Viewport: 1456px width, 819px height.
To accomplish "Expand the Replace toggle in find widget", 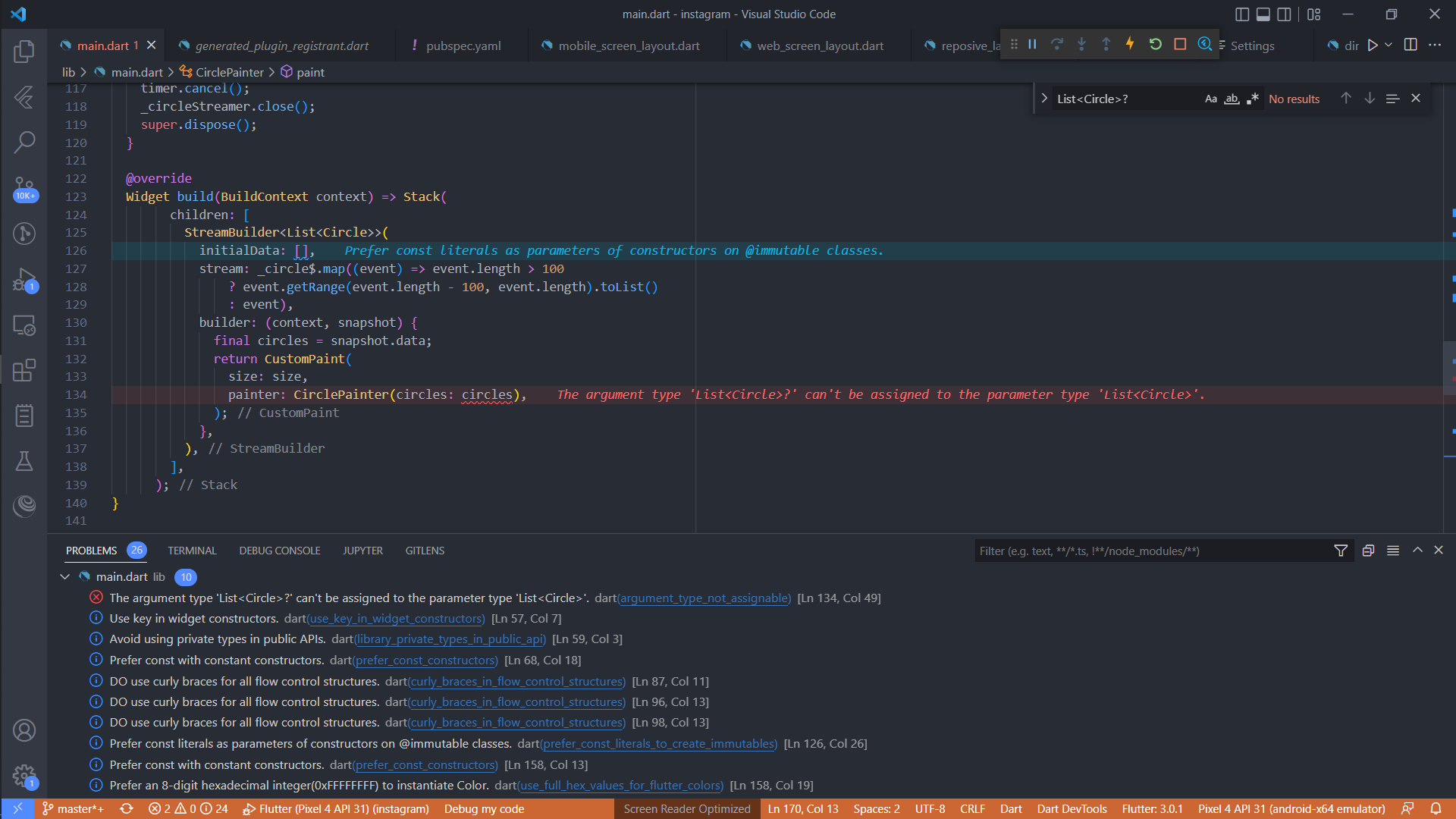I will [1044, 99].
